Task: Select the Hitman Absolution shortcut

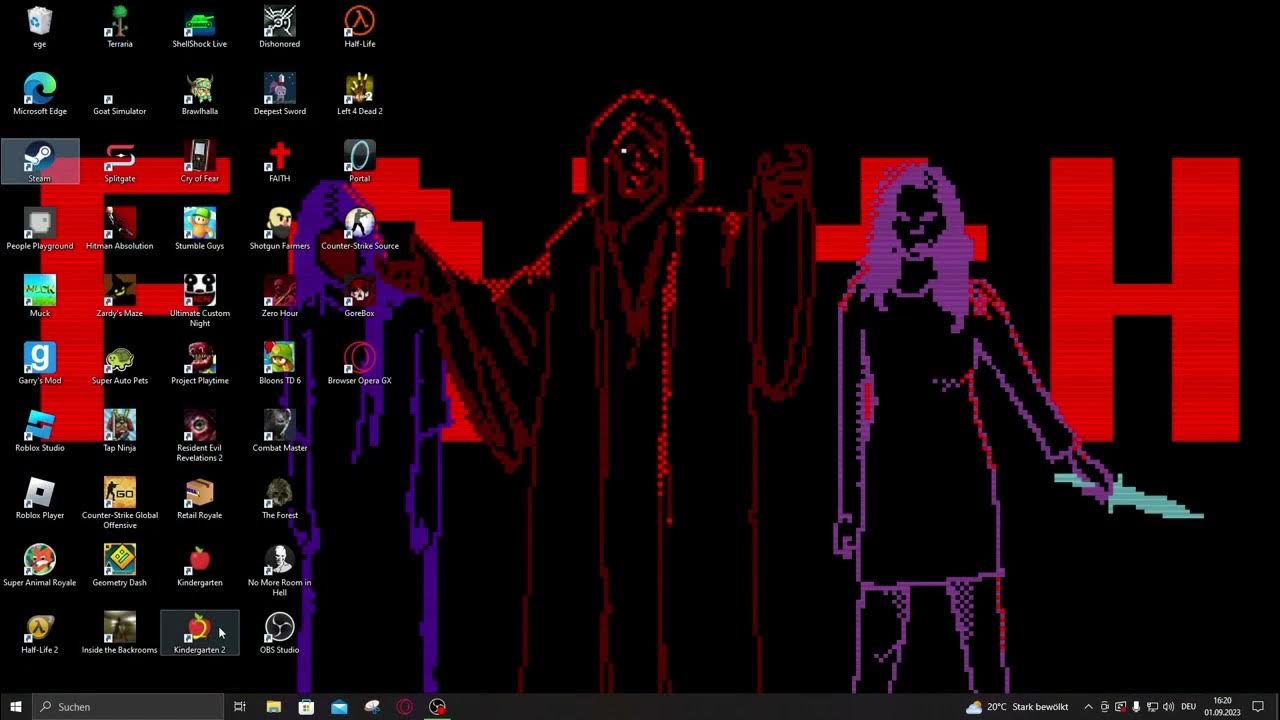Action: click(x=120, y=230)
